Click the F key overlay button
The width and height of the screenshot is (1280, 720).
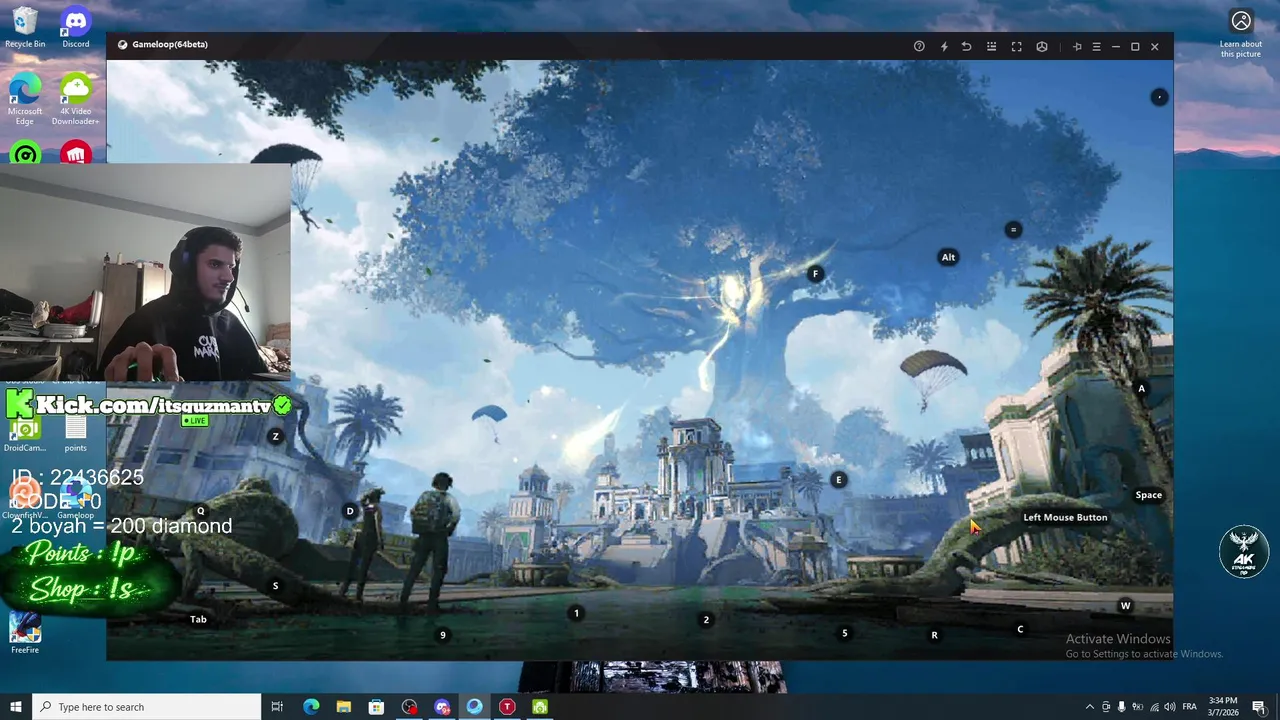tap(815, 274)
